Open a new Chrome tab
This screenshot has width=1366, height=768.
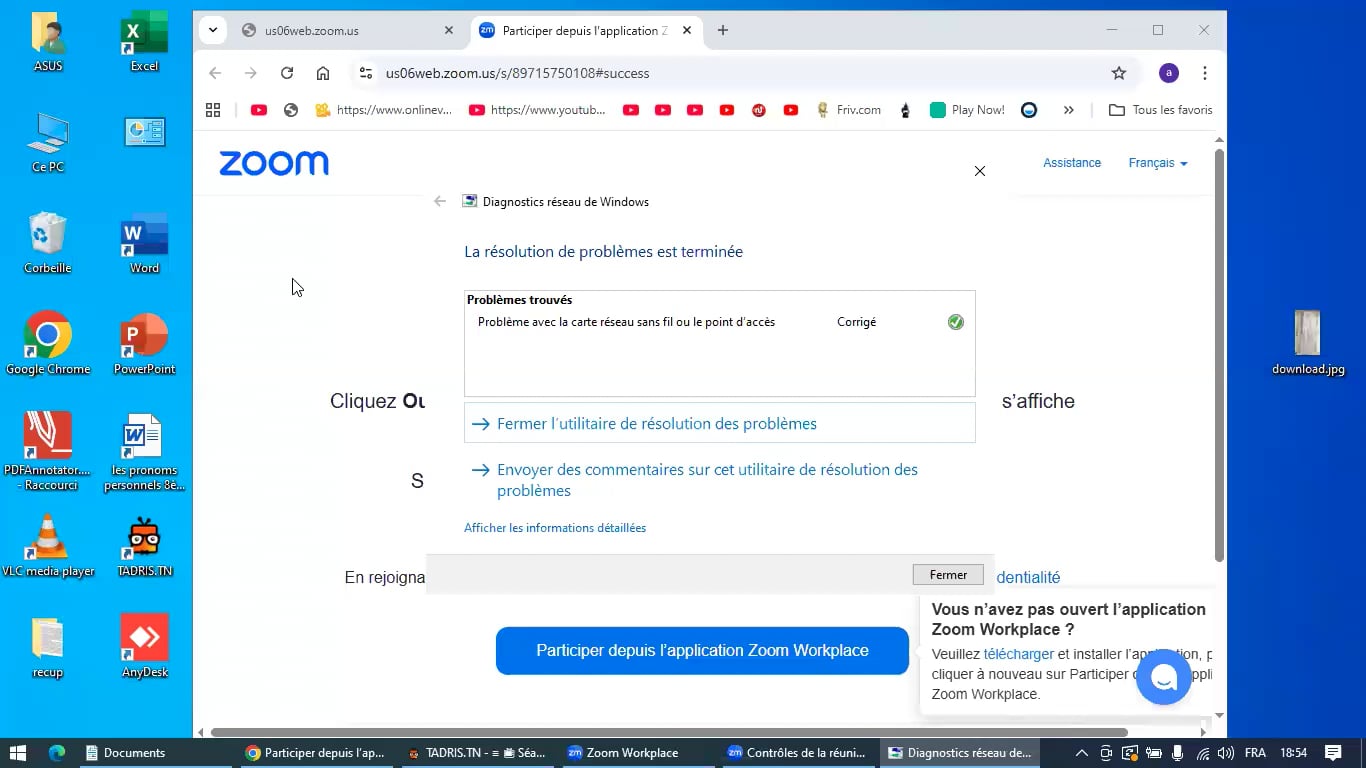pyautogui.click(x=723, y=30)
